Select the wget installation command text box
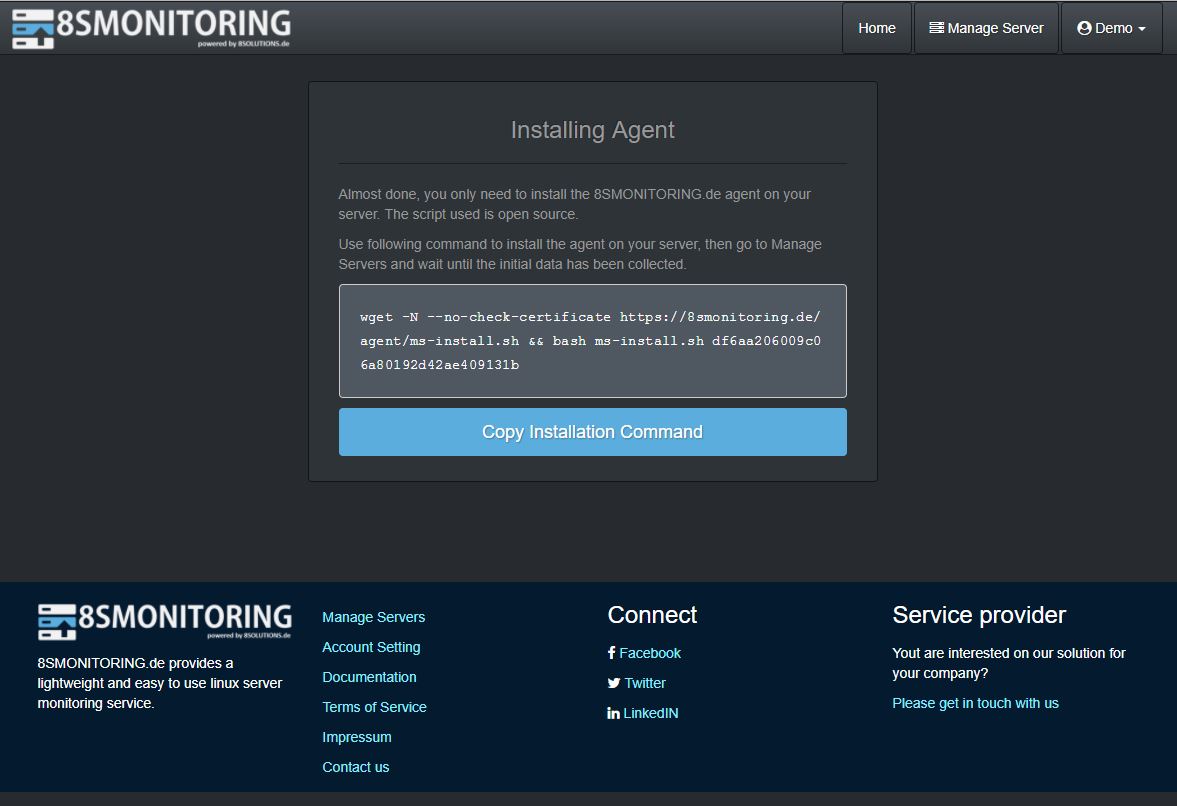The image size is (1177, 806). tap(592, 341)
